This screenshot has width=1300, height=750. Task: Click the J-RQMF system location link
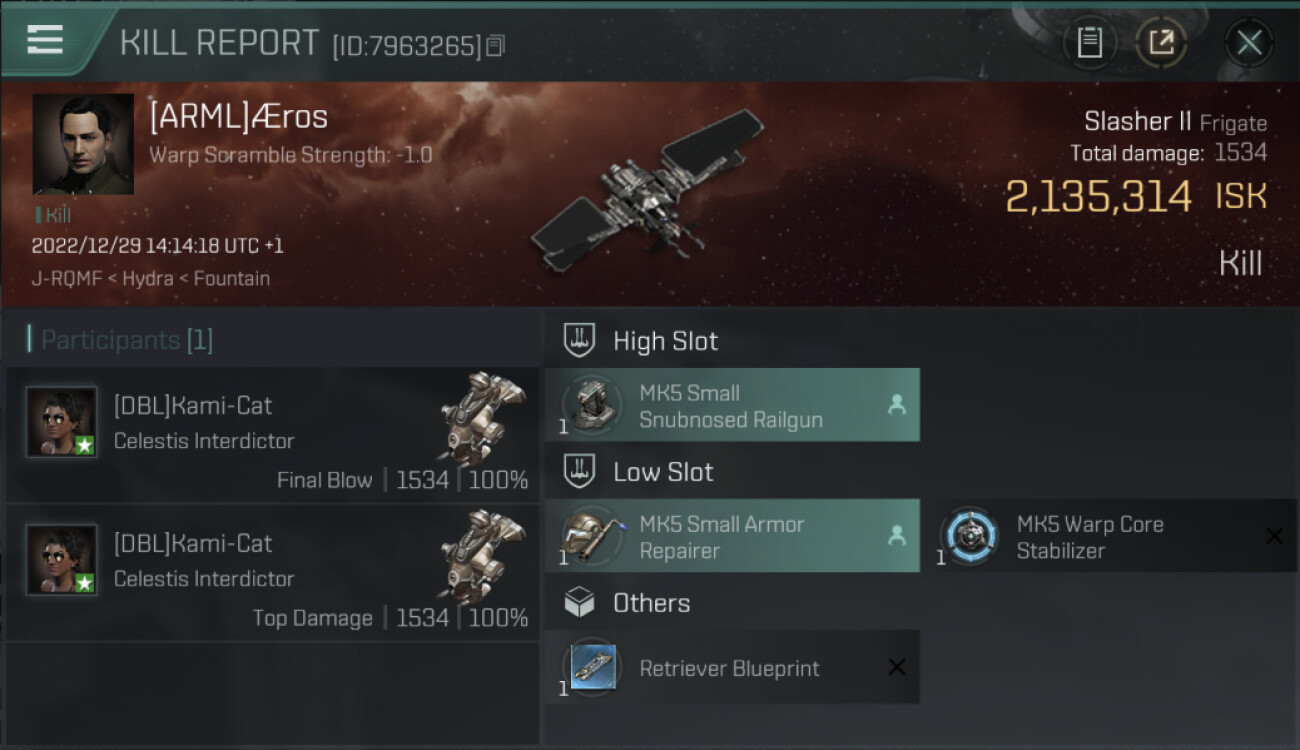tap(68, 278)
